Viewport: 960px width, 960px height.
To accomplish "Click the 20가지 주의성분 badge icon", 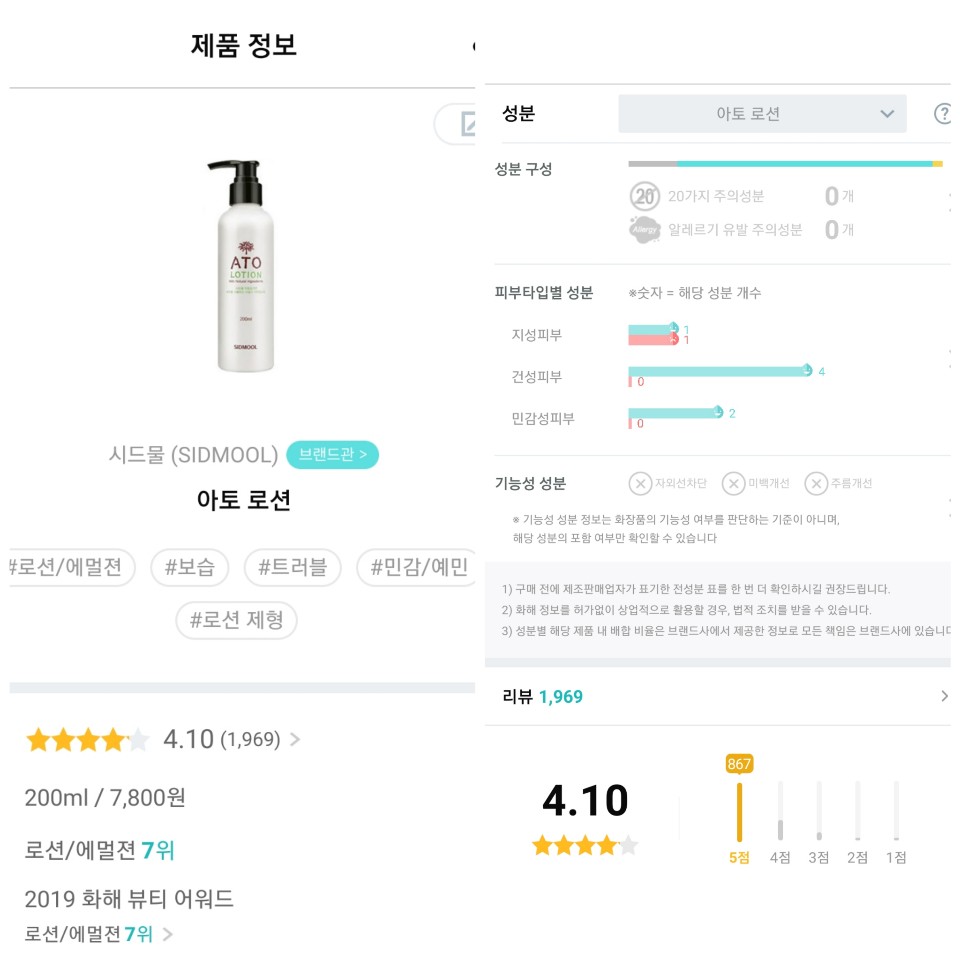I will tap(644, 196).
